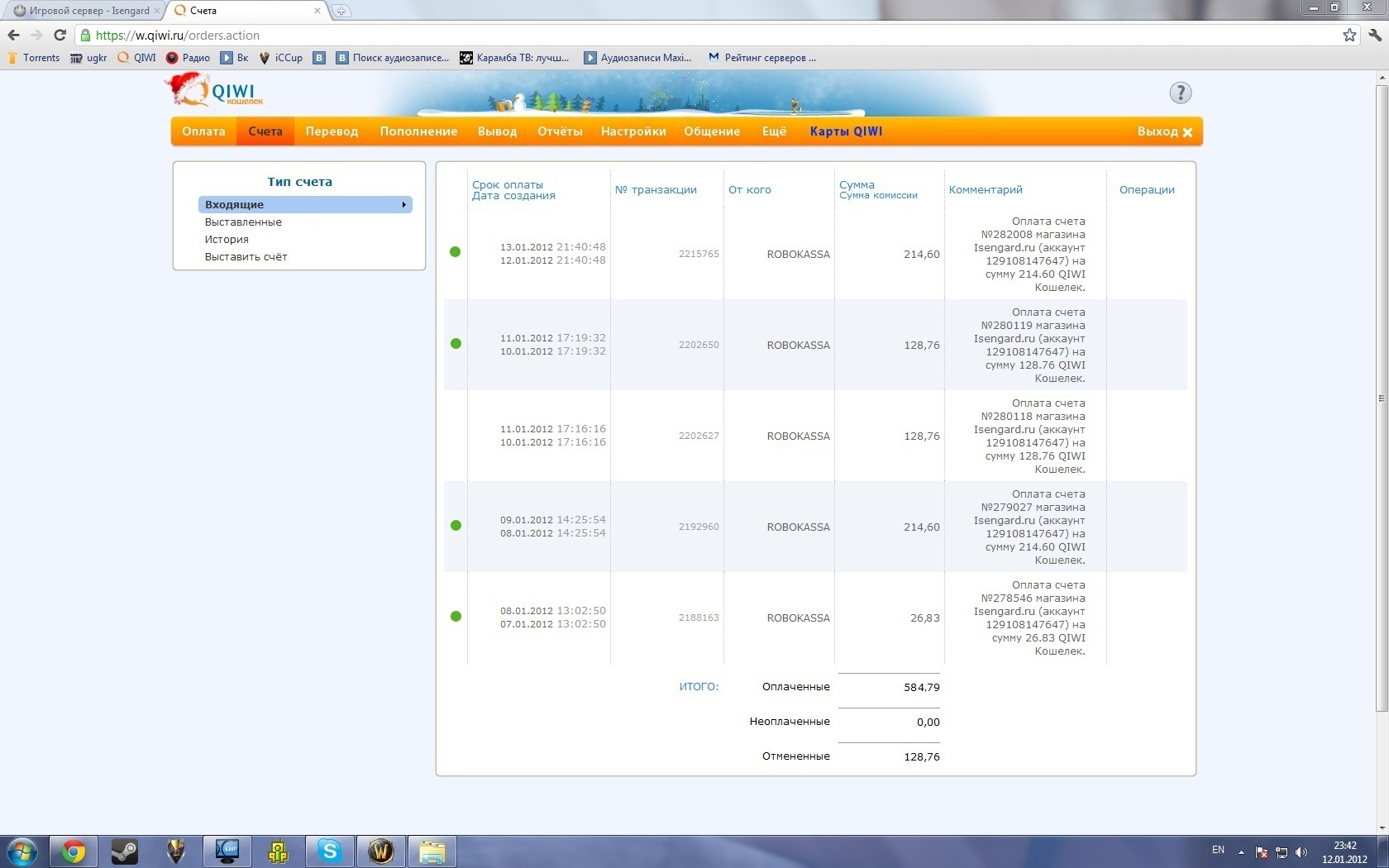The width and height of the screenshot is (1389, 868).
Task: Open the Ещё menu
Action: pyautogui.click(x=774, y=131)
